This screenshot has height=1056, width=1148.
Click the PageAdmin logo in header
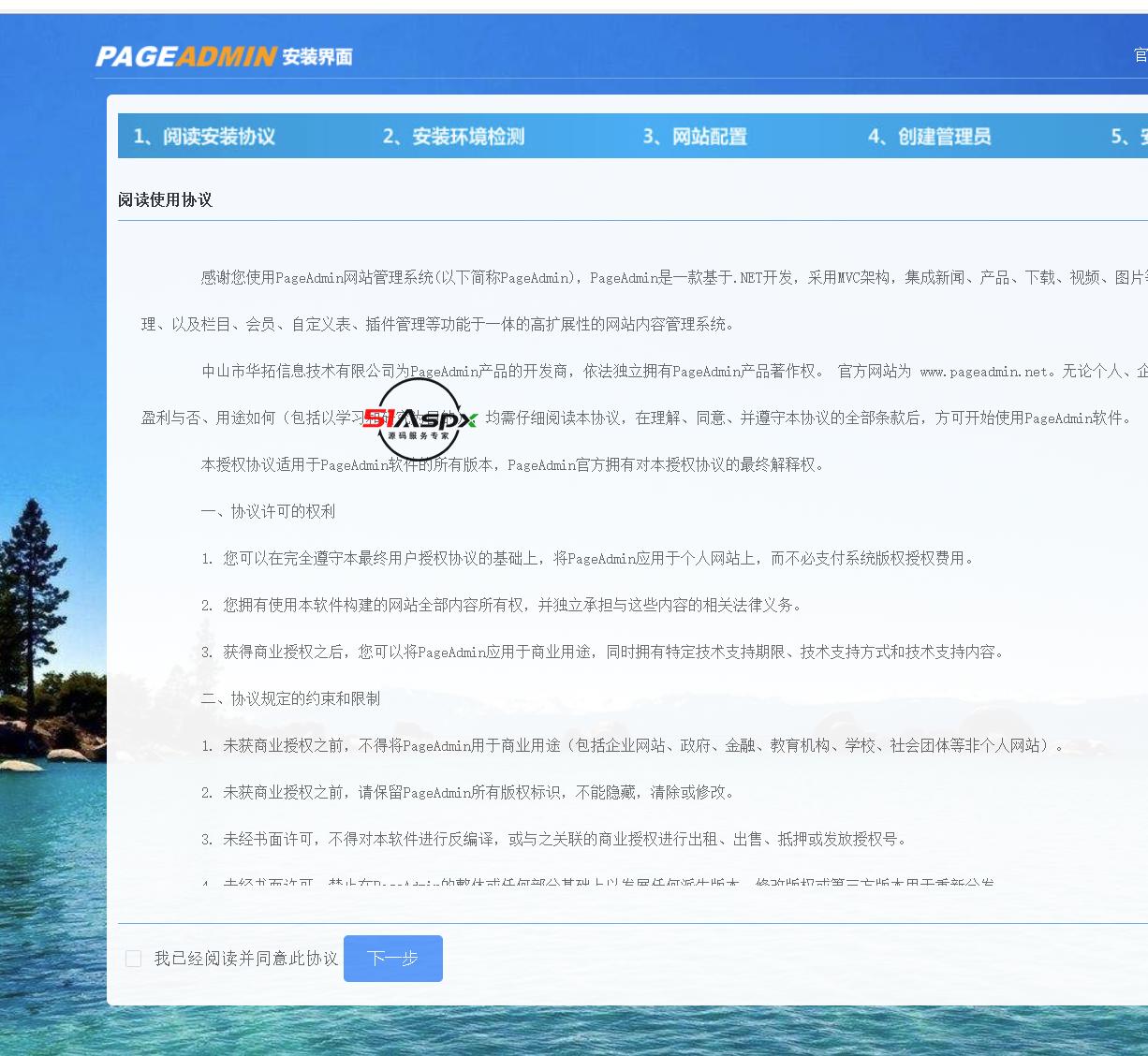(185, 56)
